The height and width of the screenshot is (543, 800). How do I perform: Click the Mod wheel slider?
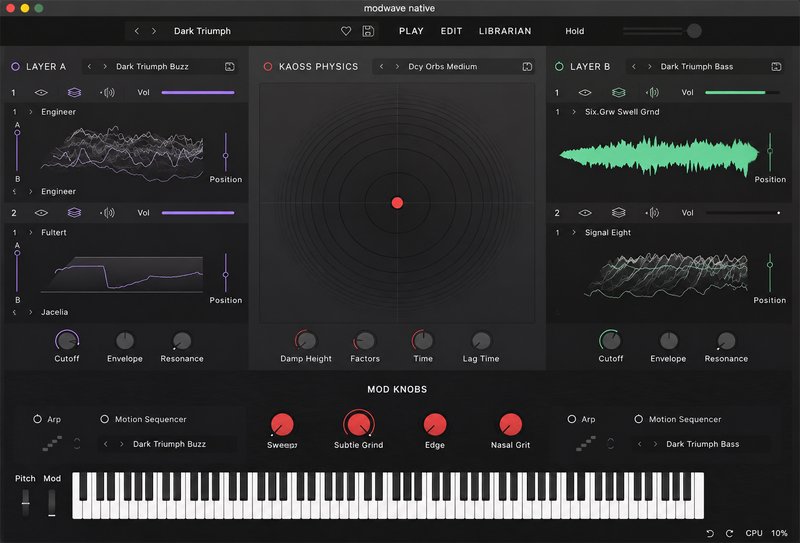pos(52,502)
